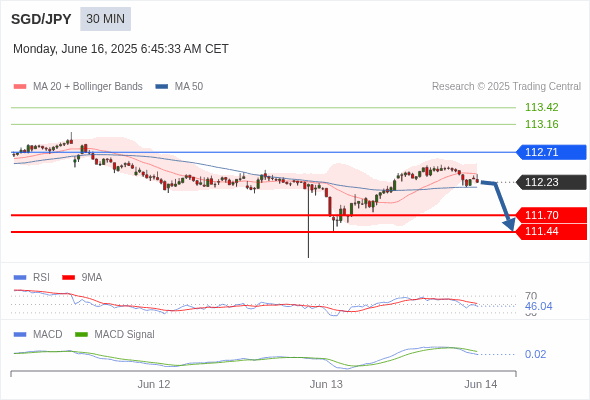590x400 pixels.
Task: Select the 9MA legend label
Action: tap(92, 278)
